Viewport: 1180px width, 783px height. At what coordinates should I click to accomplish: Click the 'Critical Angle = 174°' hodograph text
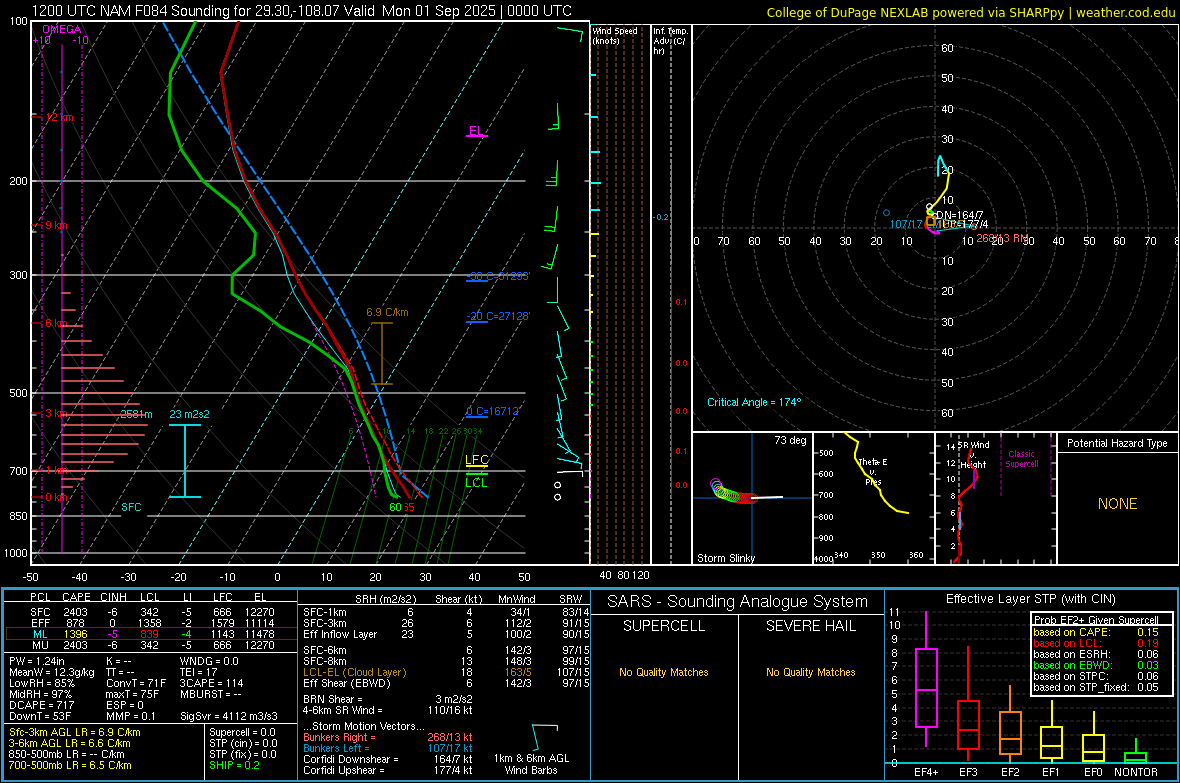754,402
